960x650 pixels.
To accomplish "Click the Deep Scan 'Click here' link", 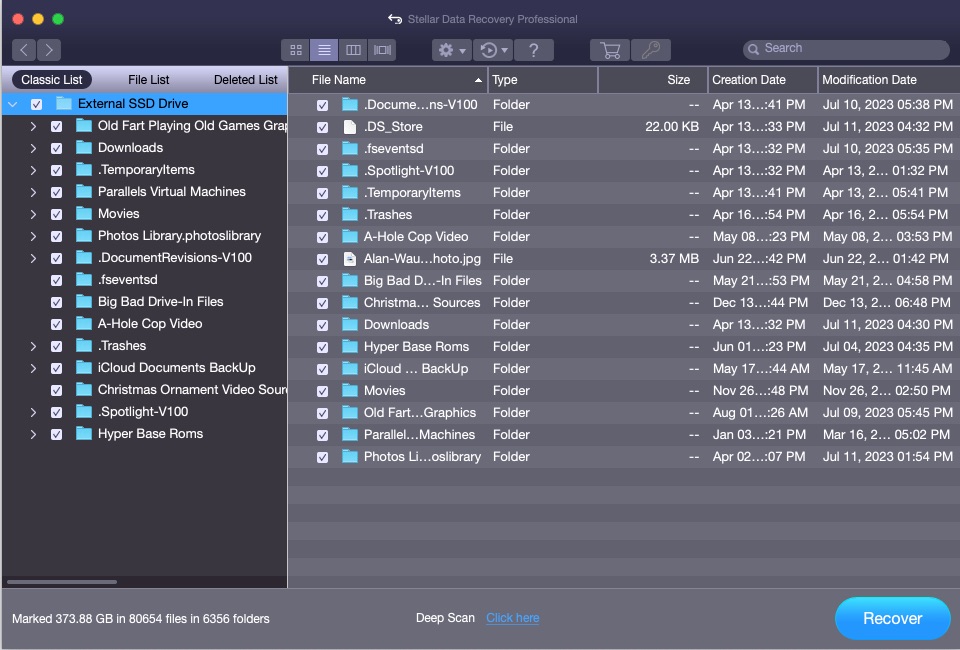I will pyautogui.click(x=512, y=618).
